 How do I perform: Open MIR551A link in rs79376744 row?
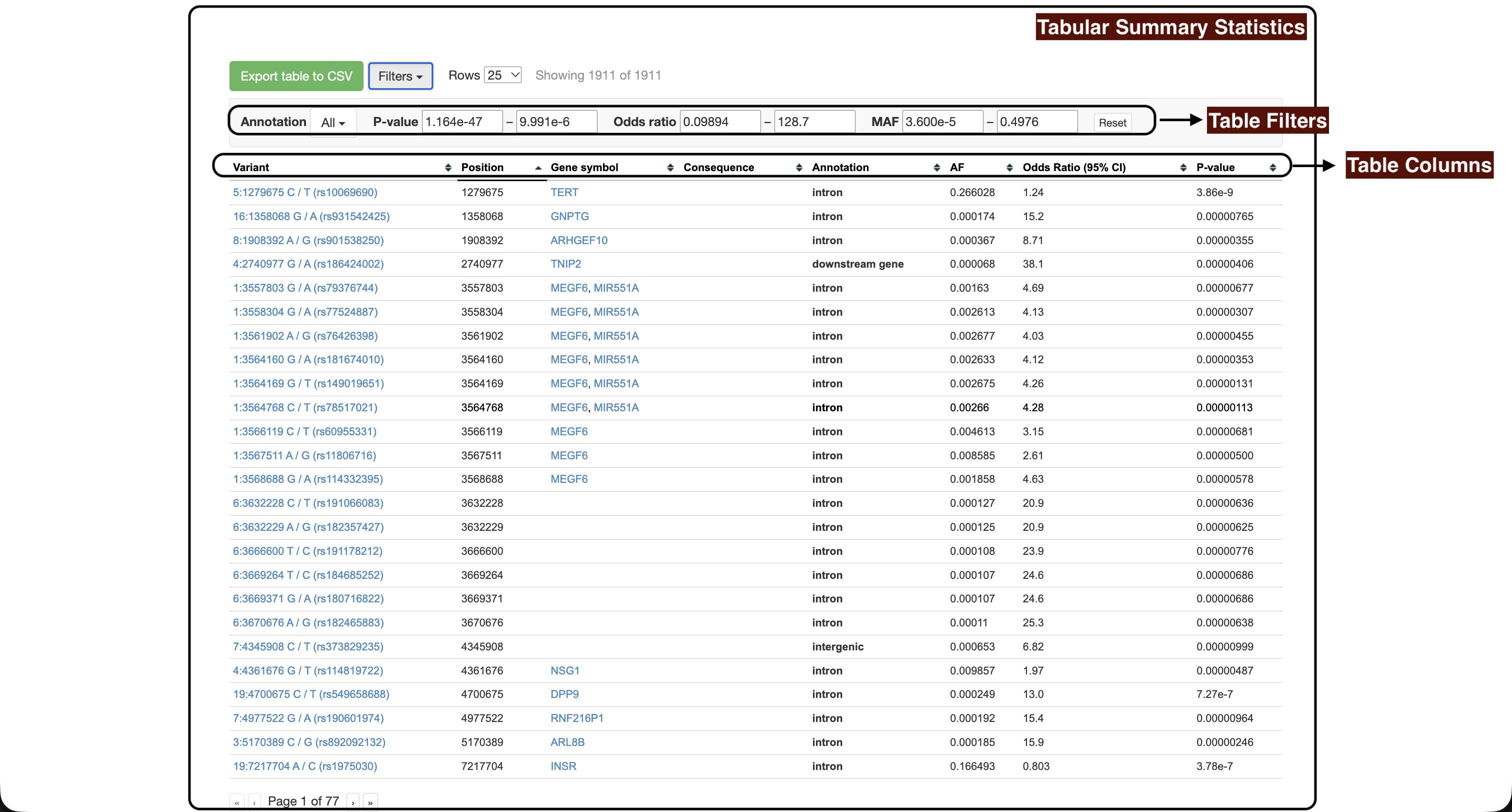[x=615, y=288]
